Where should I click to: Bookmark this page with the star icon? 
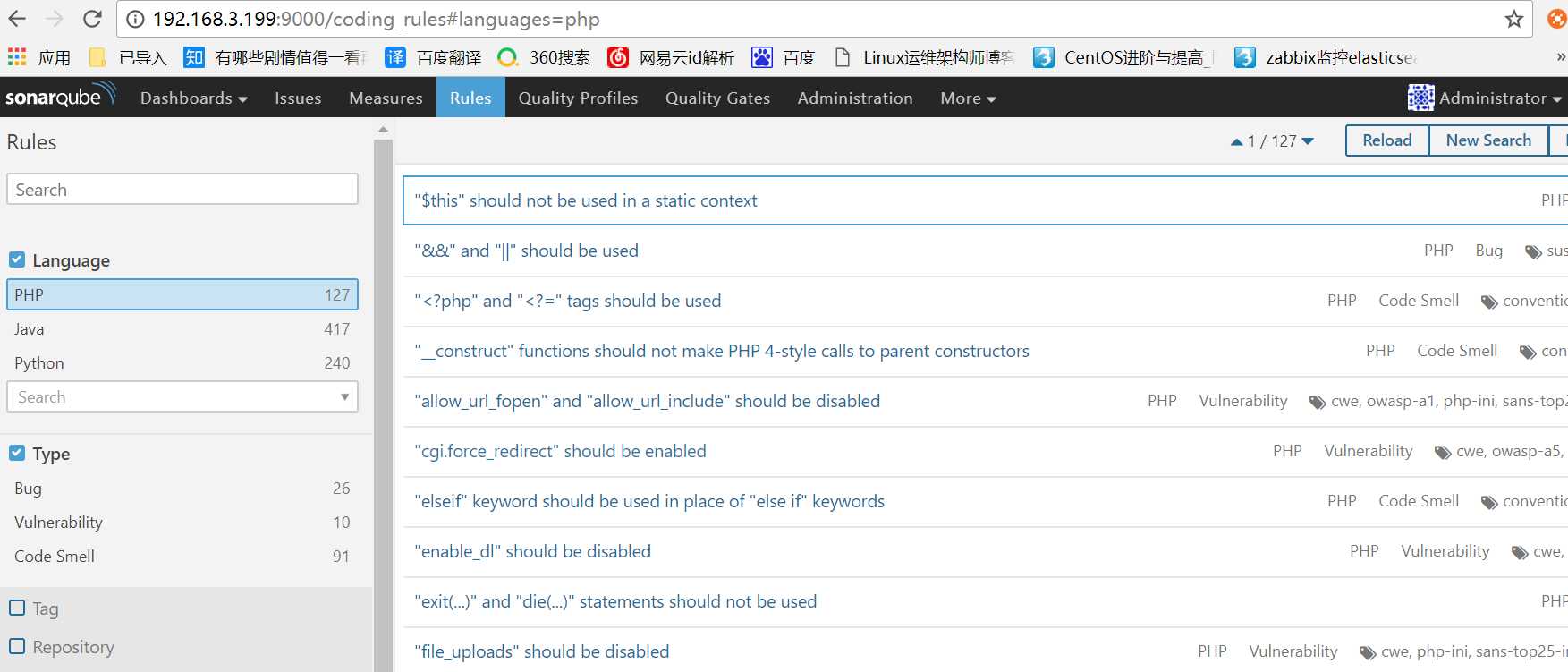point(1513,19)
